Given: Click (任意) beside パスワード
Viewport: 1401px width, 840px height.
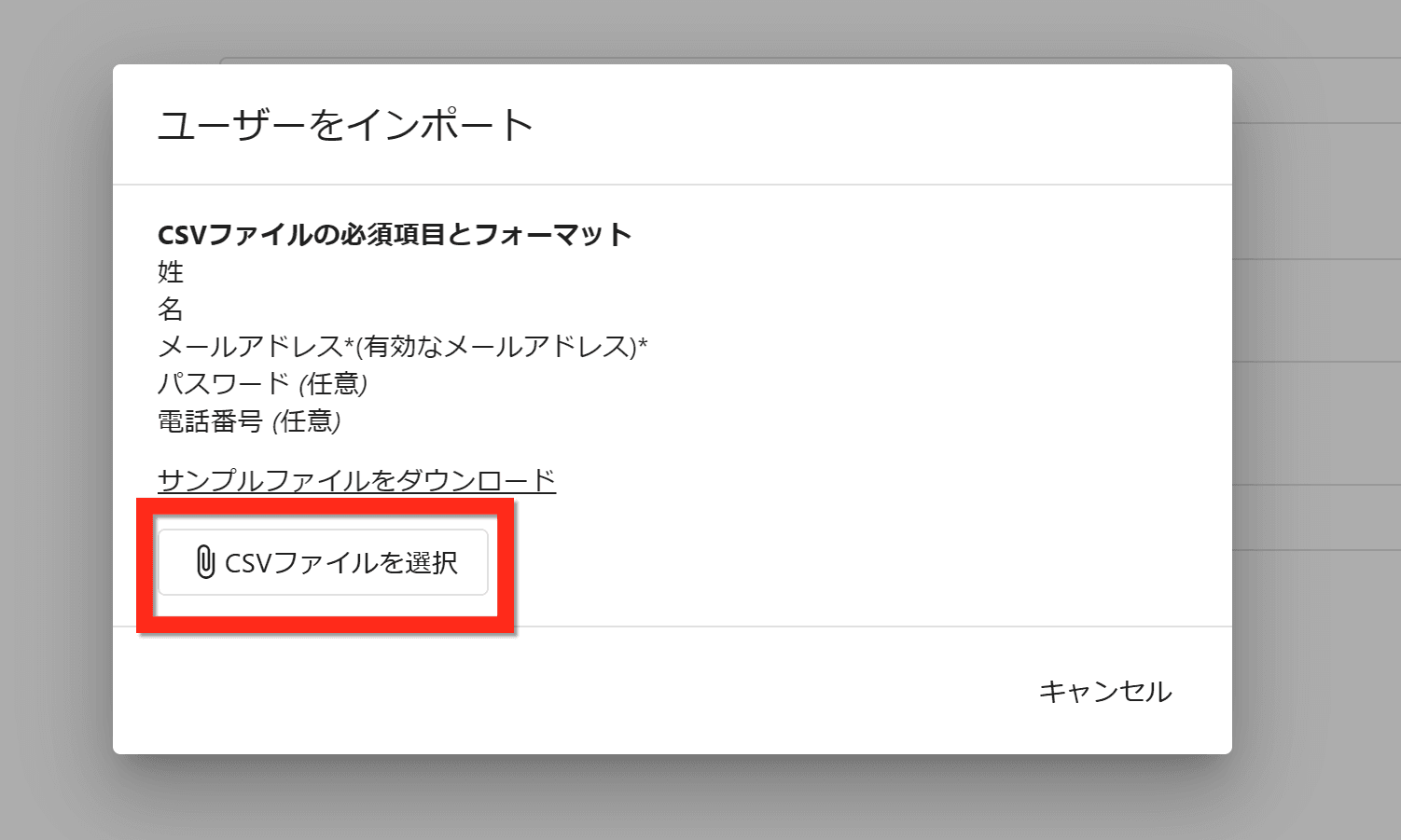Looking at the screenshot, I should click(333, 384).
